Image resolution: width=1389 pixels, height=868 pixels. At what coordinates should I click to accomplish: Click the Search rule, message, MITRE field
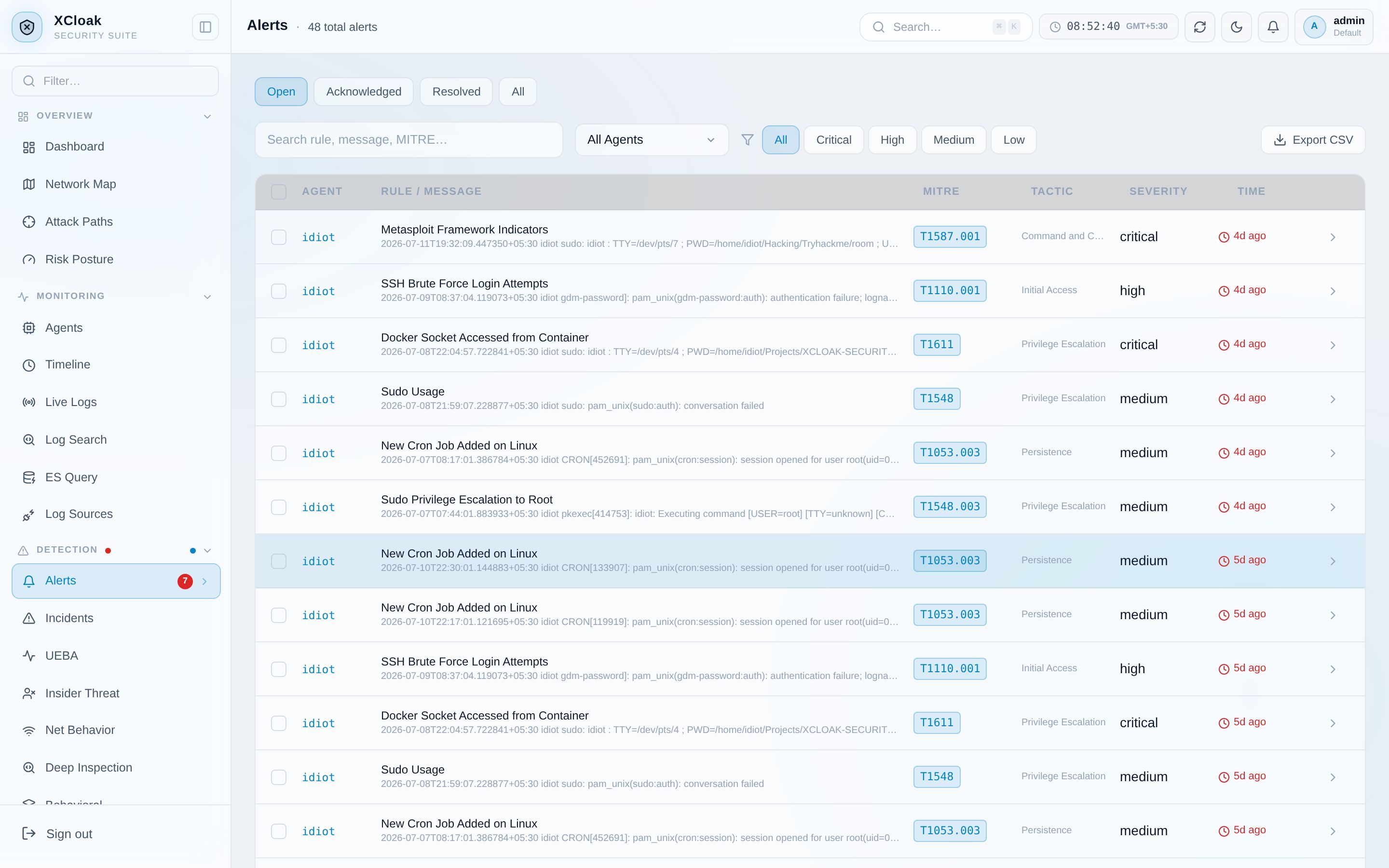[409, 139]
